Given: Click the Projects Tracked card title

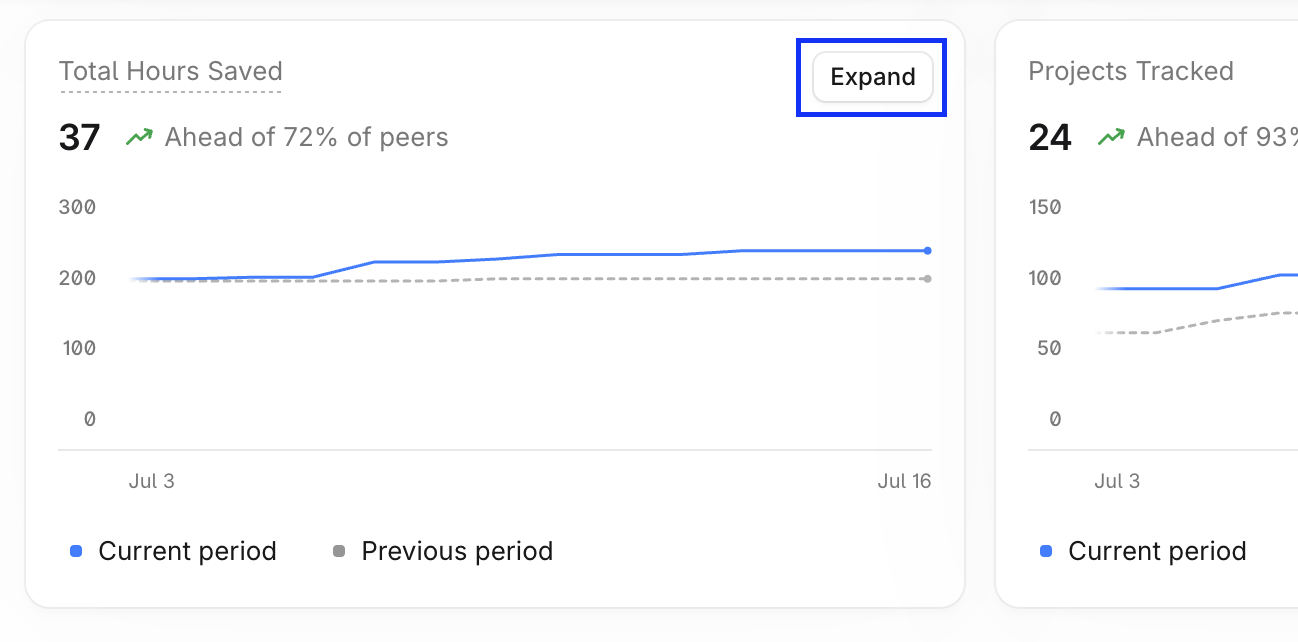Looking at the screenshot, I should pyautogui.click(x=1131, y=71).
